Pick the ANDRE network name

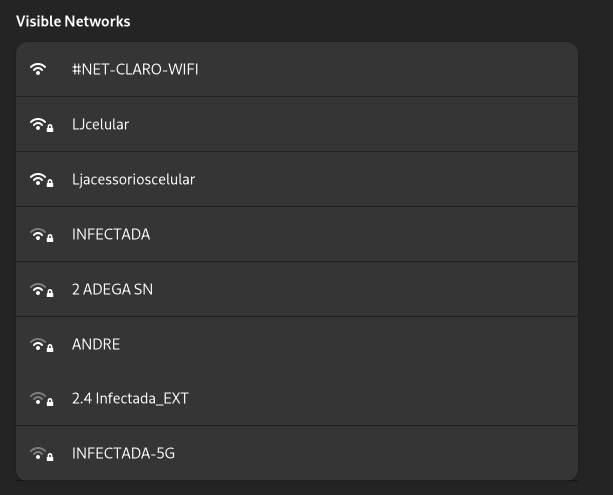pyautogui.click(x=96, y=344)
